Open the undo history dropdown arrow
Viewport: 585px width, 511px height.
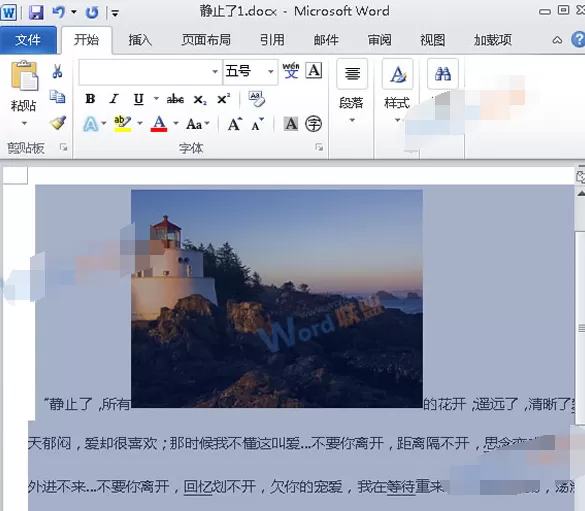pos(74,12)
